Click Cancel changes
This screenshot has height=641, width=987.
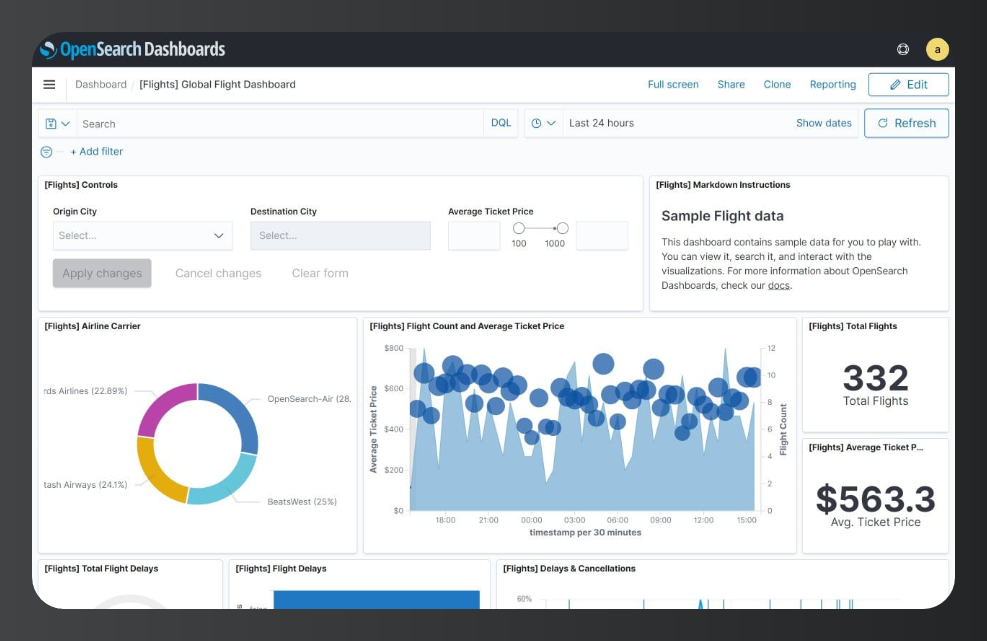click(218, 273)
